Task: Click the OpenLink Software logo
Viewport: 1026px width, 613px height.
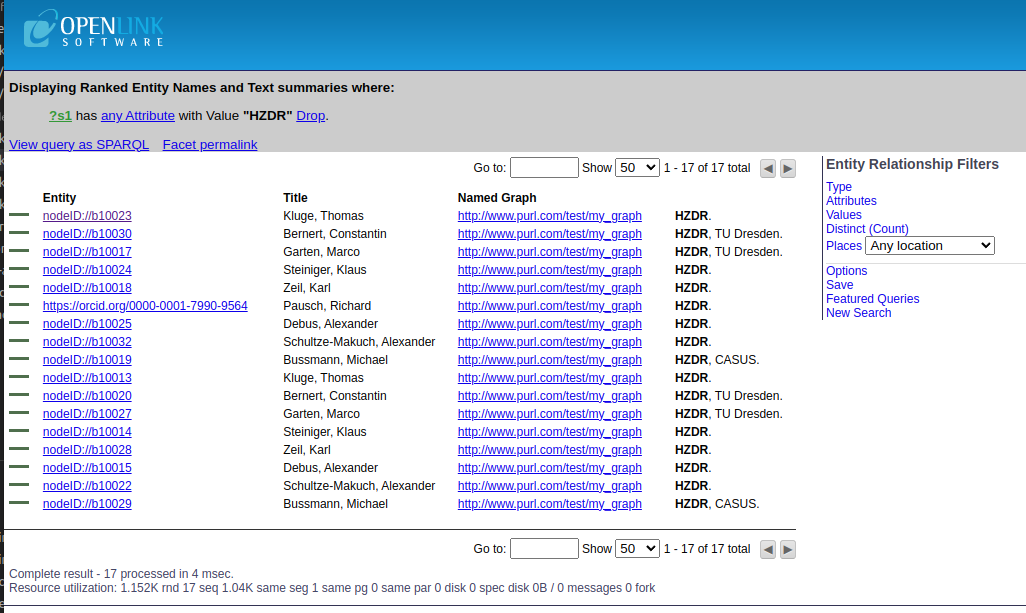Action: click(x=93, y=30)
